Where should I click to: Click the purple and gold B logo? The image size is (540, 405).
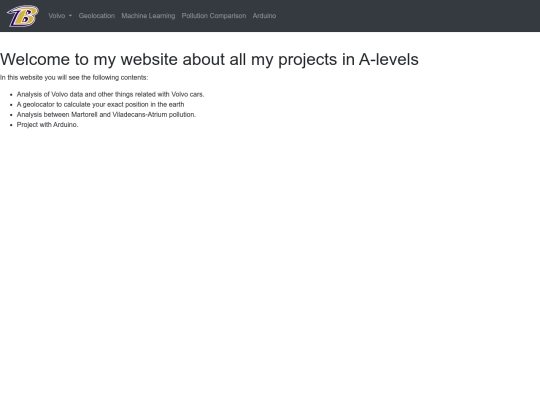tap(23, 16)
